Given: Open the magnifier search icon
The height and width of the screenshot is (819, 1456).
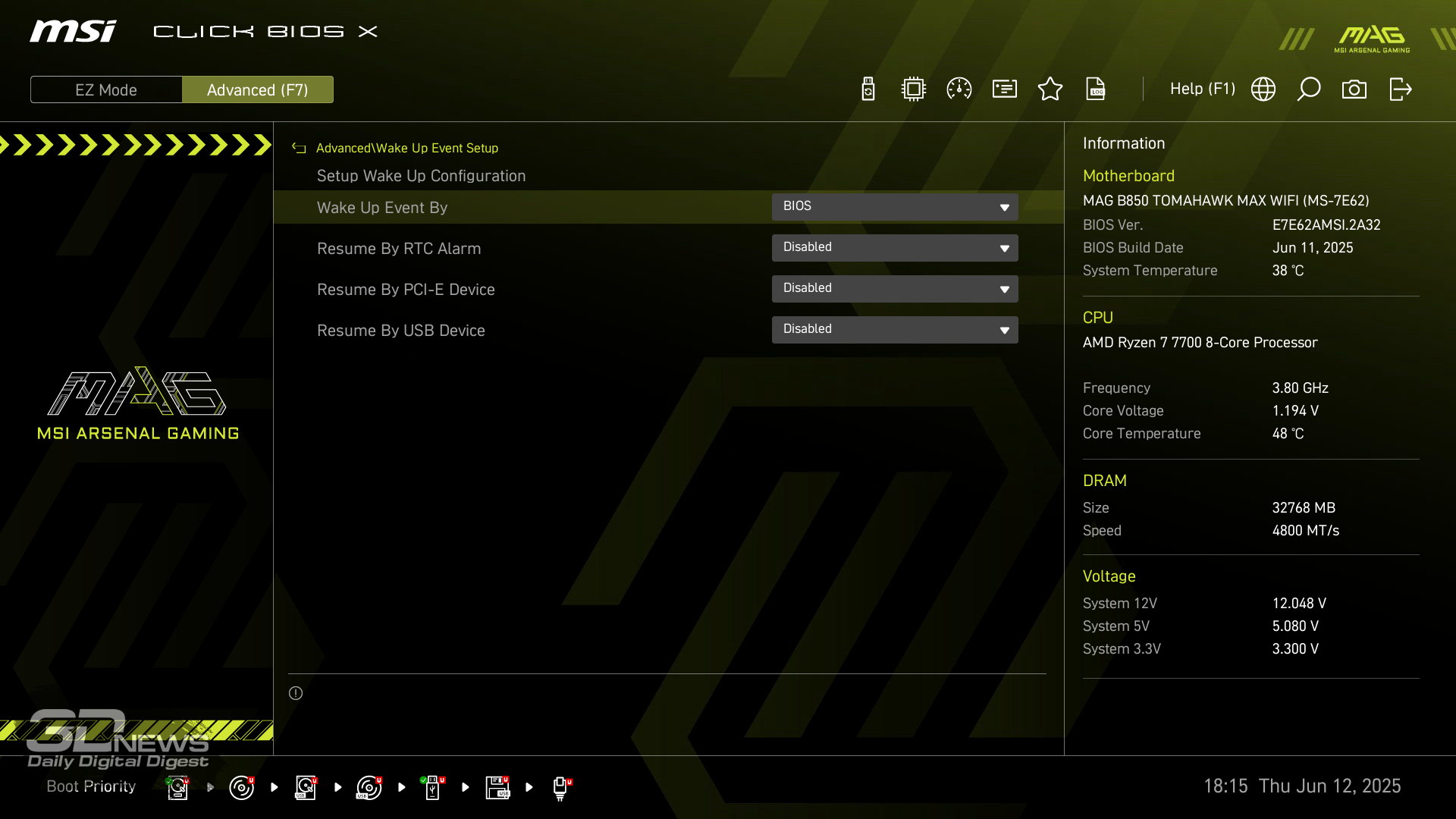Looking at the screenshot, I should (x=1309, y=89).
